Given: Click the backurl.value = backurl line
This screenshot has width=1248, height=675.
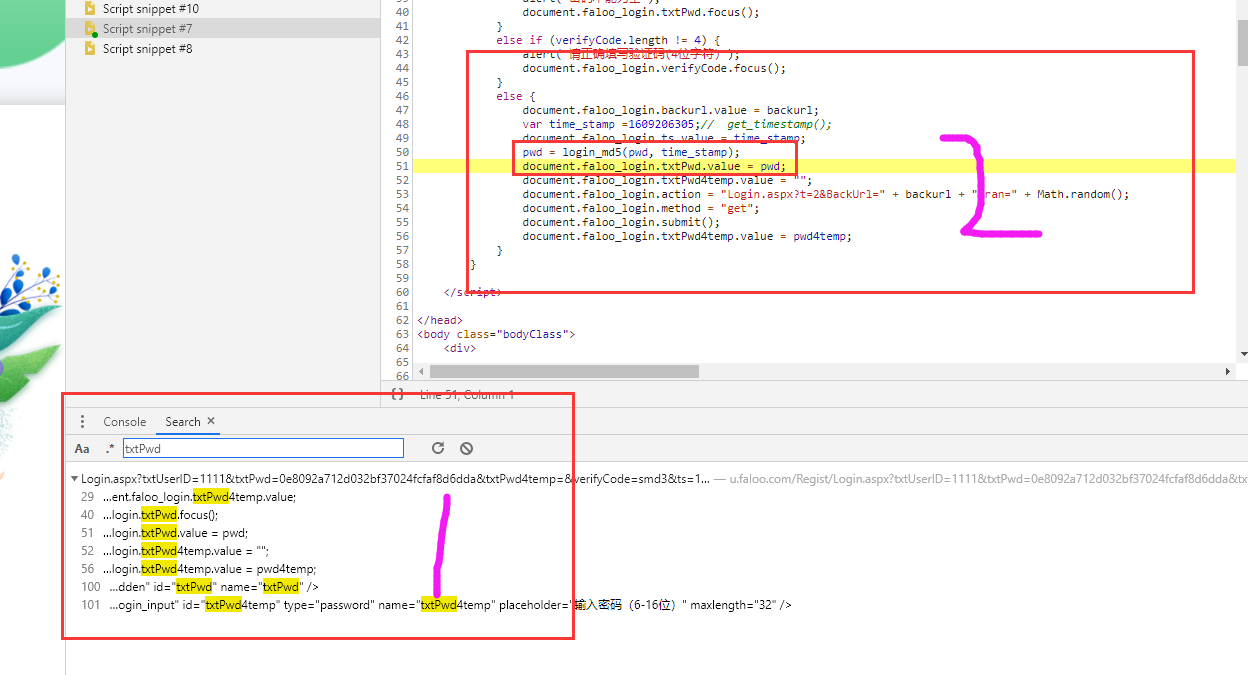Looking at the screenshot, I should (x=671, y=110).
